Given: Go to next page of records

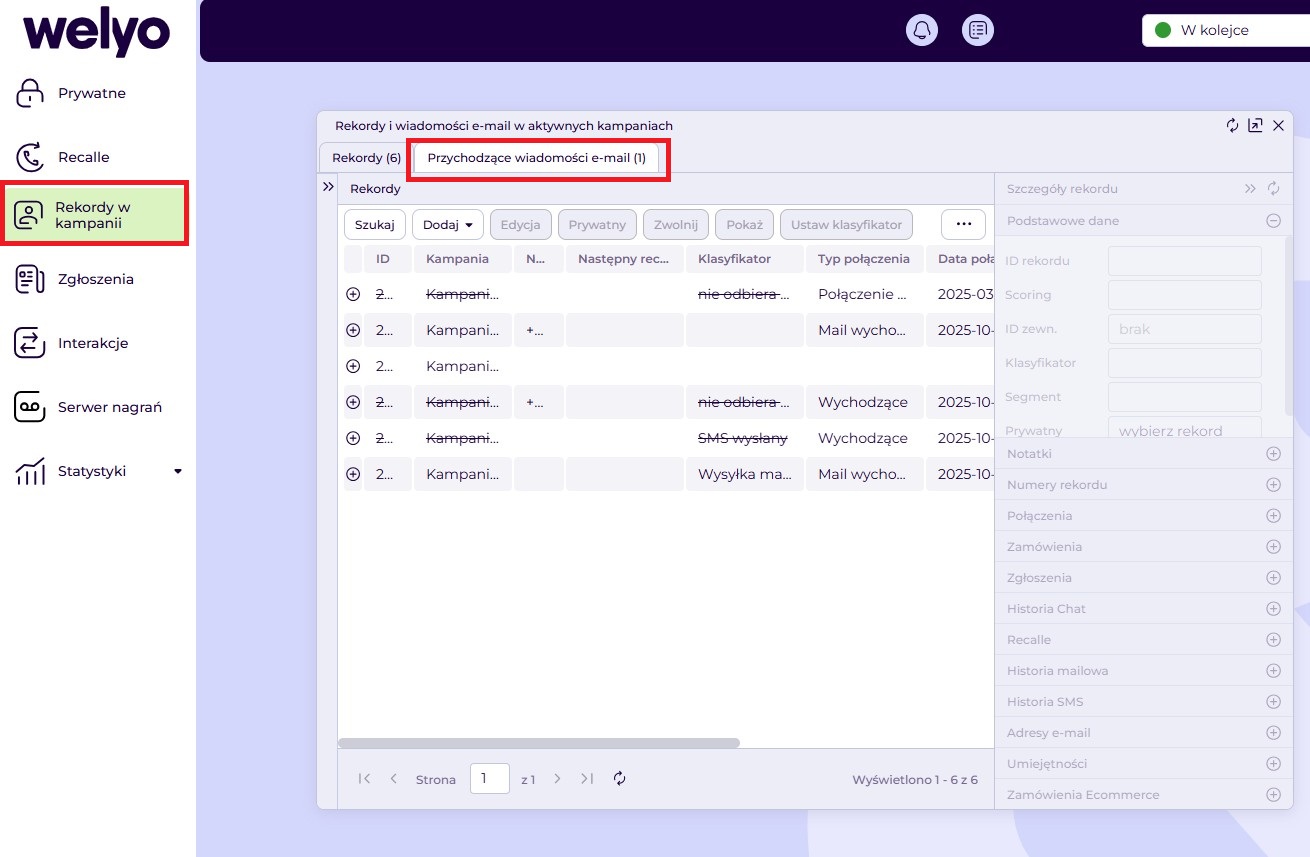Looking at the screenshot, I should click(558, 779).
